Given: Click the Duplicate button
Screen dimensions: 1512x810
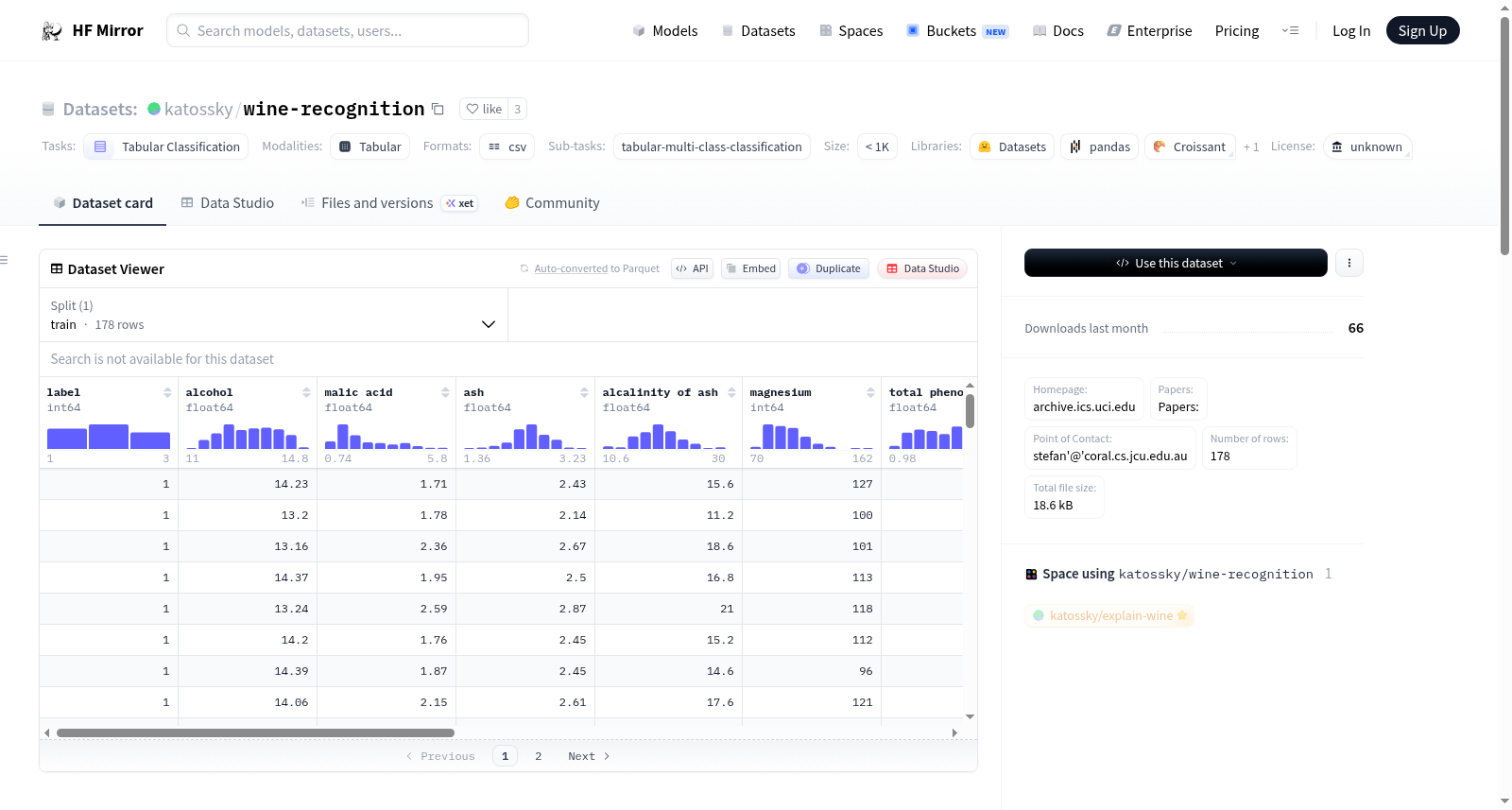Looking at the screenshot, I should click(829, 268).
